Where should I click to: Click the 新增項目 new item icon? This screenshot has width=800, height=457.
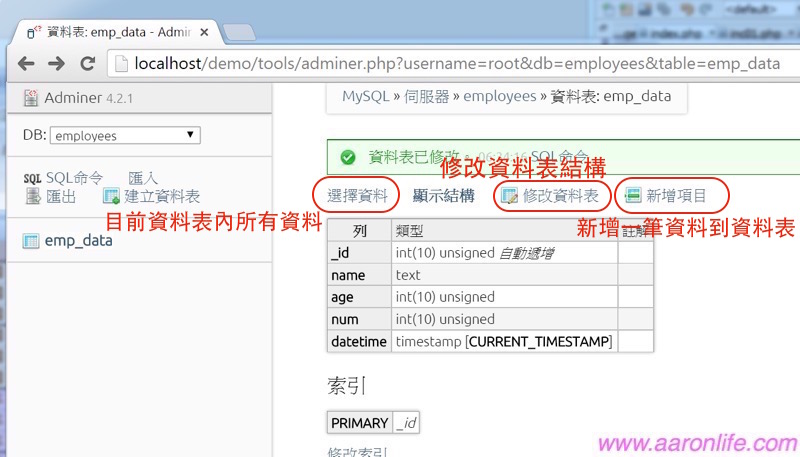[x=633, y=195]
